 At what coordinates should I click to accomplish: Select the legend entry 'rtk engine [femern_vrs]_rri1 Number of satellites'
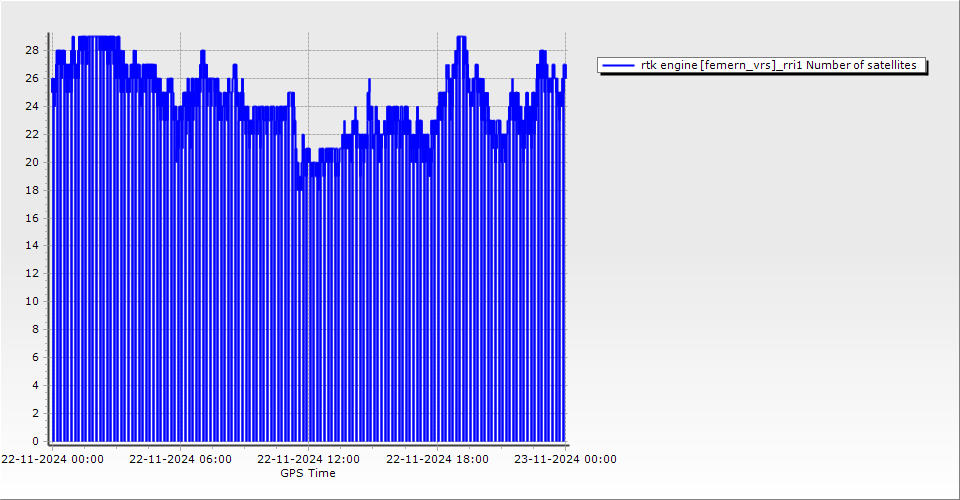point(778,65)
